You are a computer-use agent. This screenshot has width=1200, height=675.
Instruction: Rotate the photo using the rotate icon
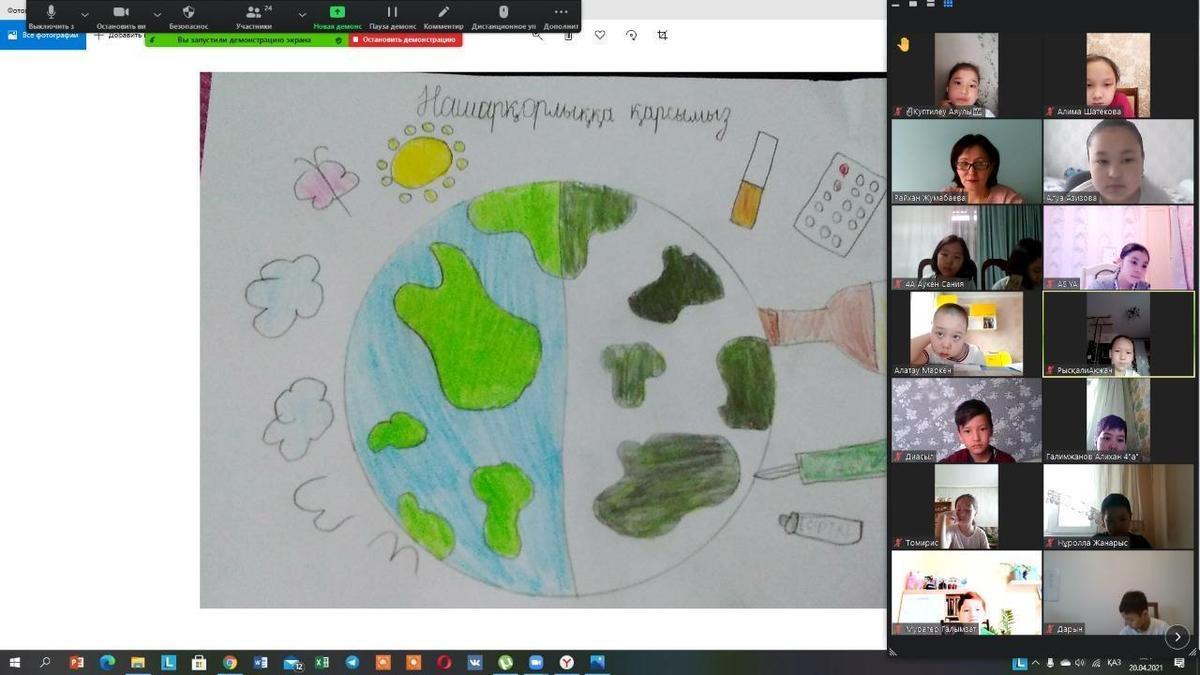click(x=631, y=35)
